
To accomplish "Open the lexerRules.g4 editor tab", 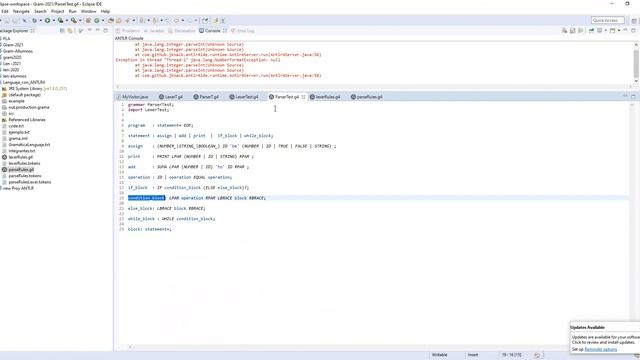I will 325,97.
